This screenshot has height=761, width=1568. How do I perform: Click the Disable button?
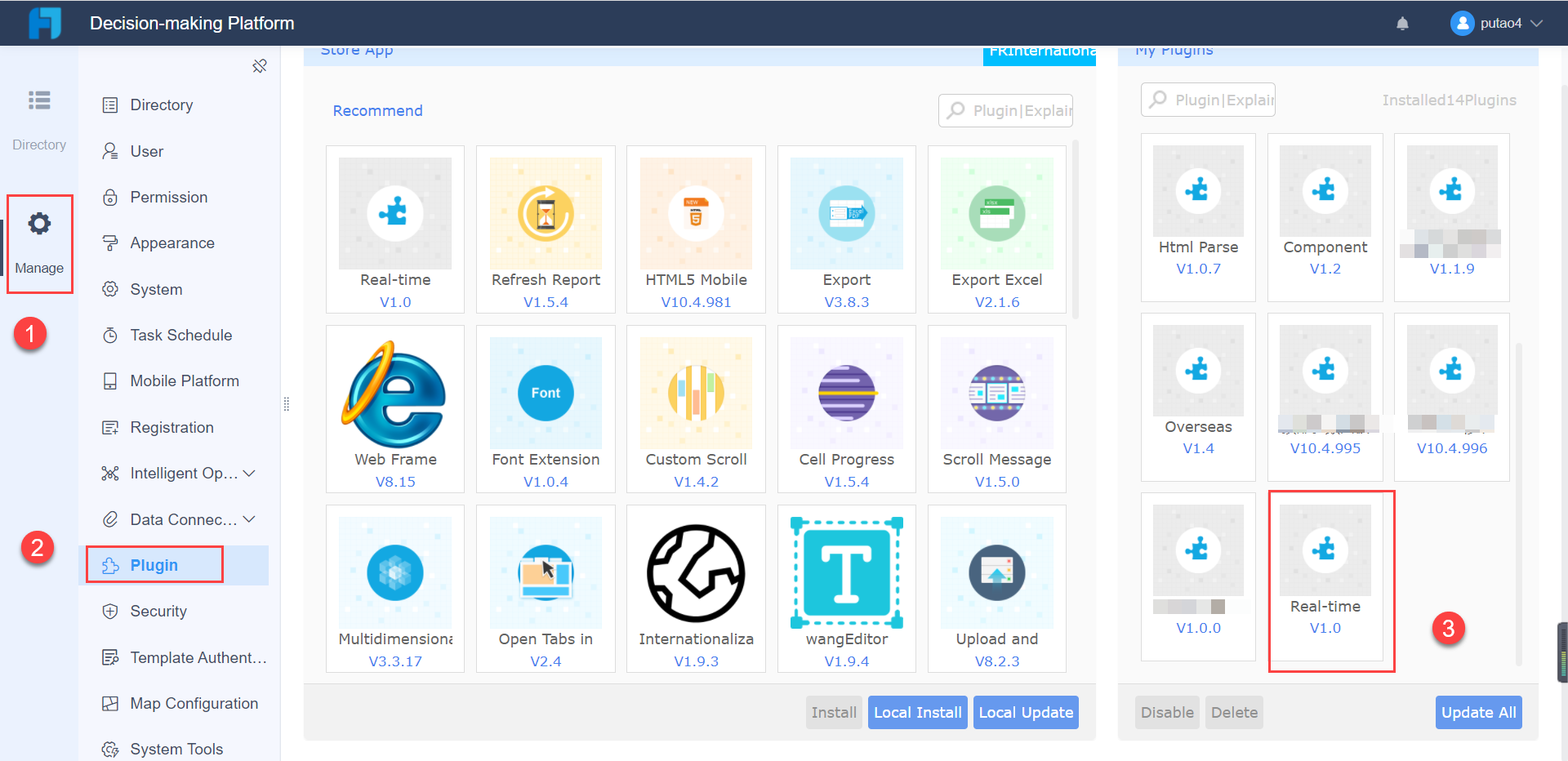pos(1167,713)
